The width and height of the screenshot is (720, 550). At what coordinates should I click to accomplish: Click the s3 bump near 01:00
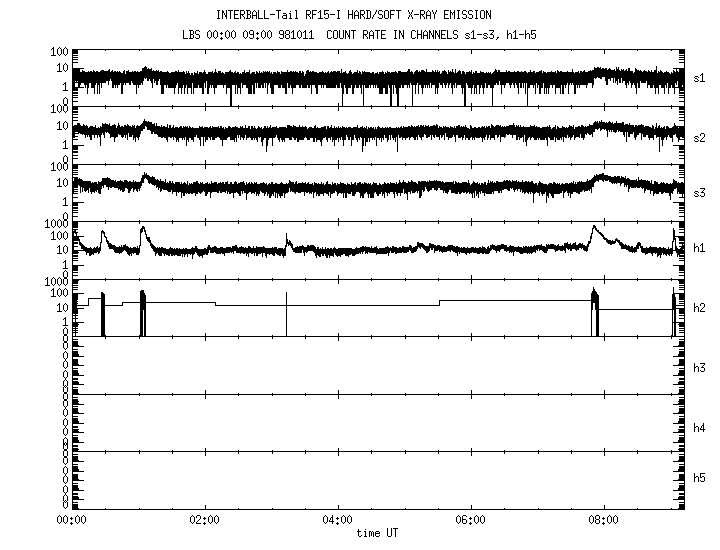[x=145, y=178]
